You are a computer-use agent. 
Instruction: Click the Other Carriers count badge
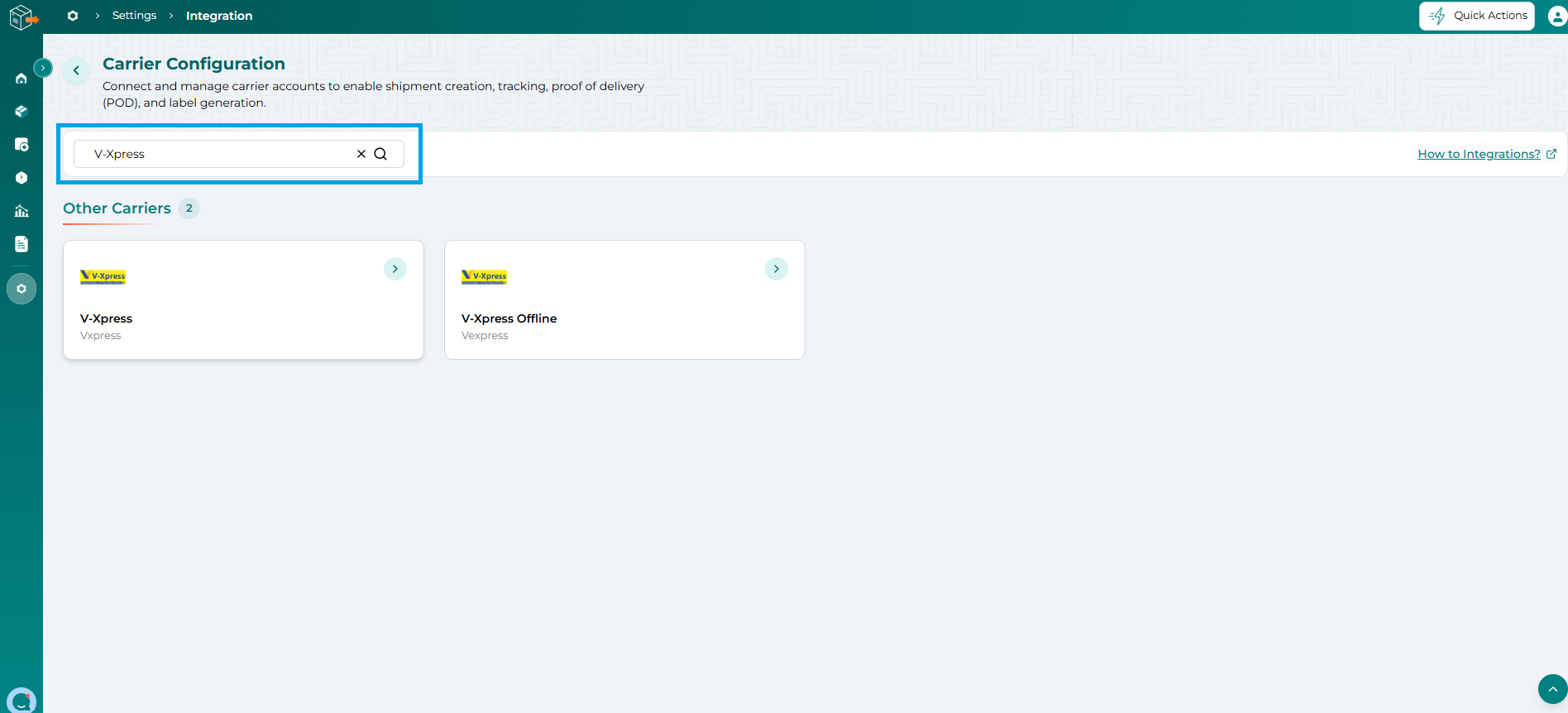(x=189, y=208)
